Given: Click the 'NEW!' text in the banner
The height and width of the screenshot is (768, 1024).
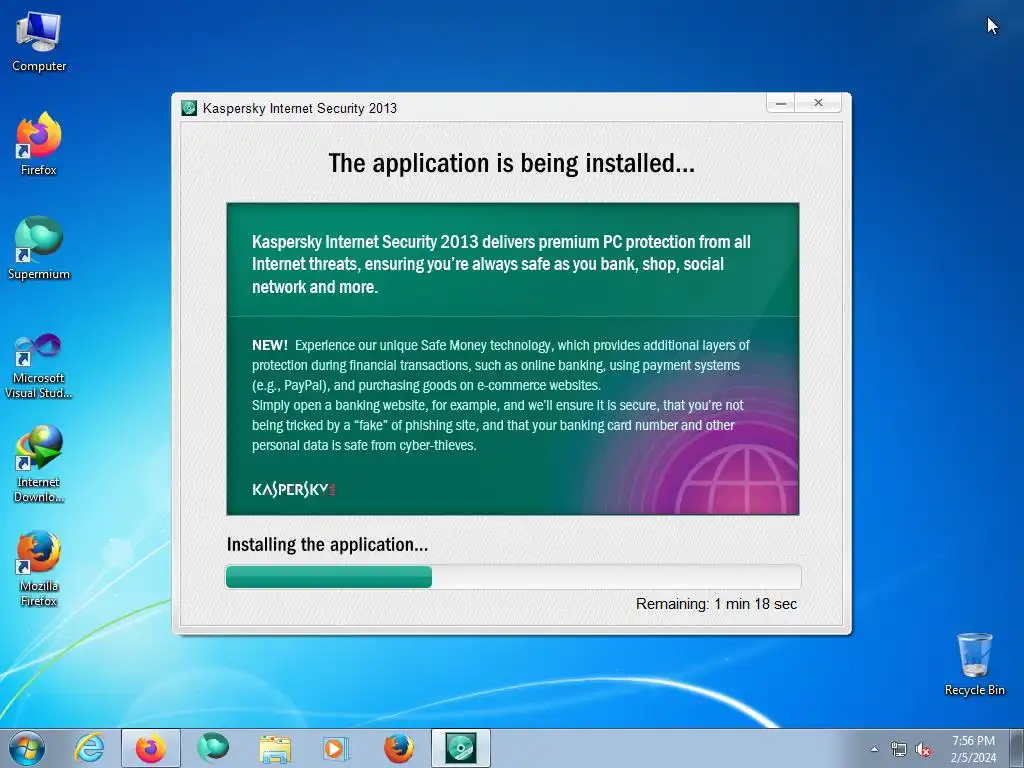Looking at the screenshot, I should 270,345.
